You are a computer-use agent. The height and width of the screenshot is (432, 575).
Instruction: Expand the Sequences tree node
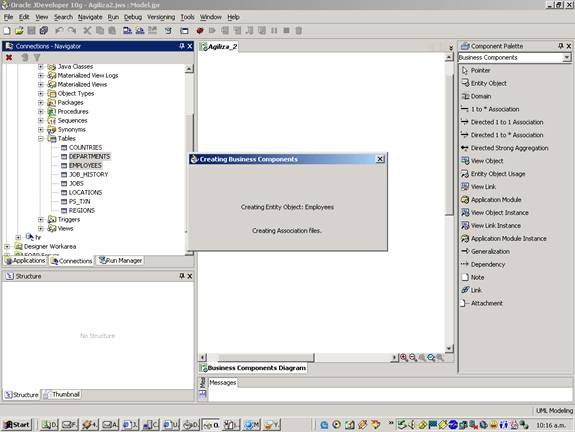click(41, 121)
